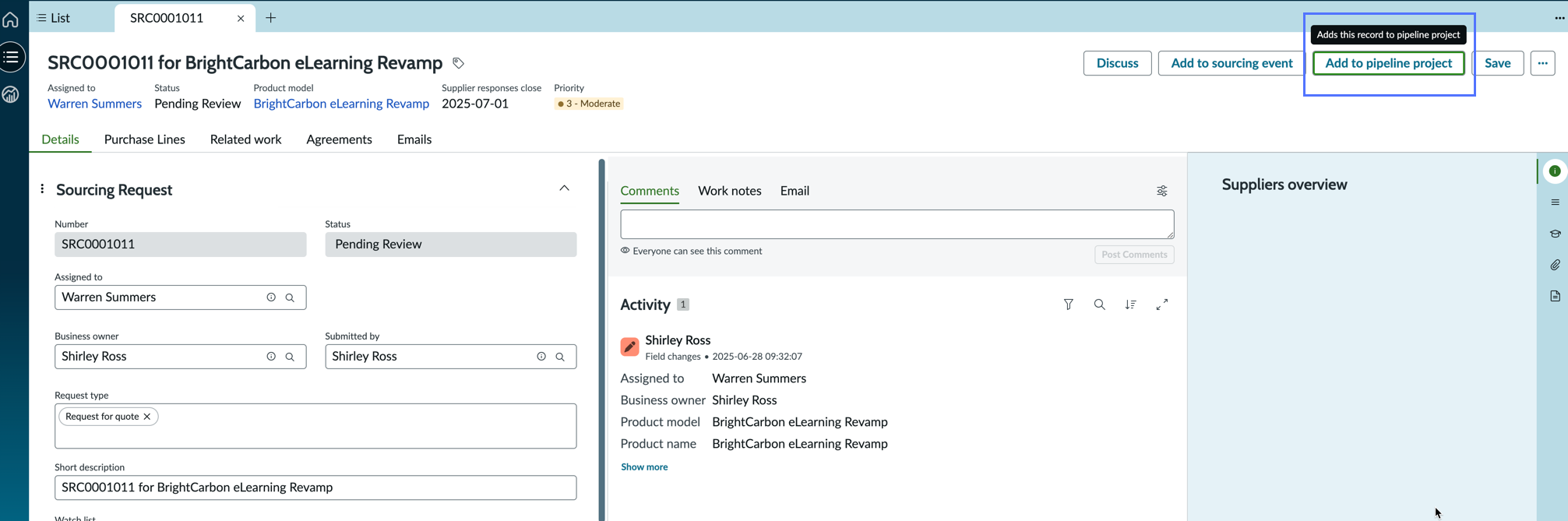This screenshot has width=1568, height=521.
Task: Click the Discuss button
Action: 1117,63
